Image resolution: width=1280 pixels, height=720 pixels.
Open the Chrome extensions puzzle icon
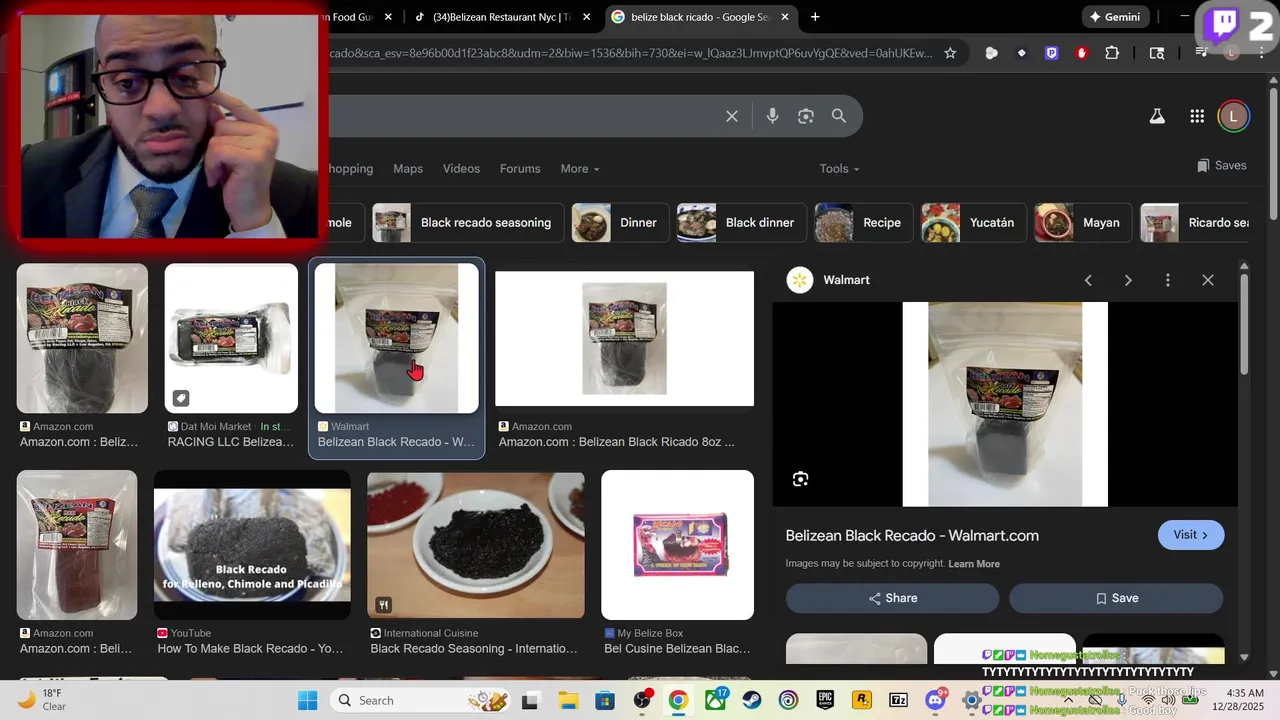coord(1112,53)
